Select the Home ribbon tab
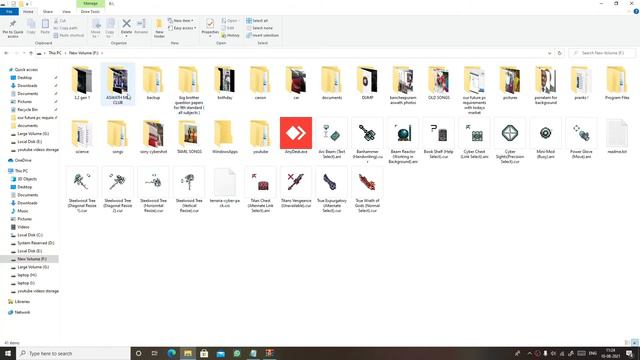The height and width of the screenshot is (360, 640). 28,11
